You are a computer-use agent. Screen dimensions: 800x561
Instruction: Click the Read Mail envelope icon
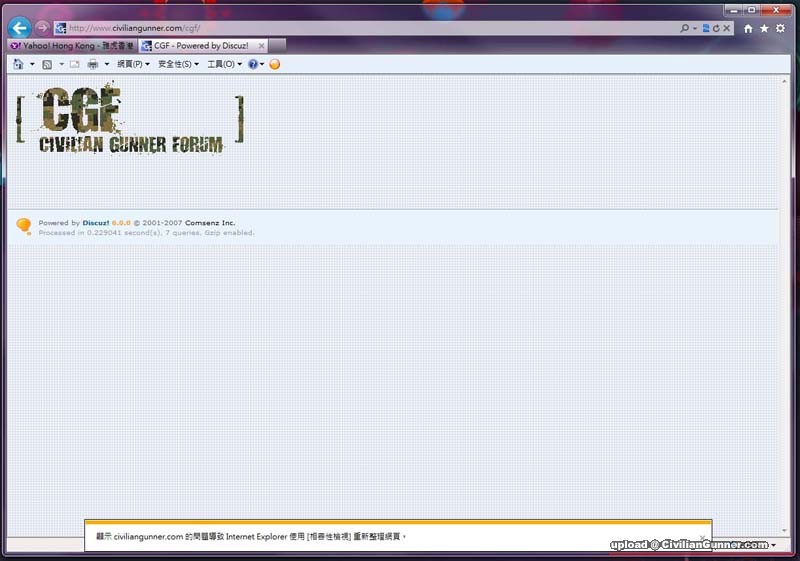pyautogui.click(x=74, y=64)
